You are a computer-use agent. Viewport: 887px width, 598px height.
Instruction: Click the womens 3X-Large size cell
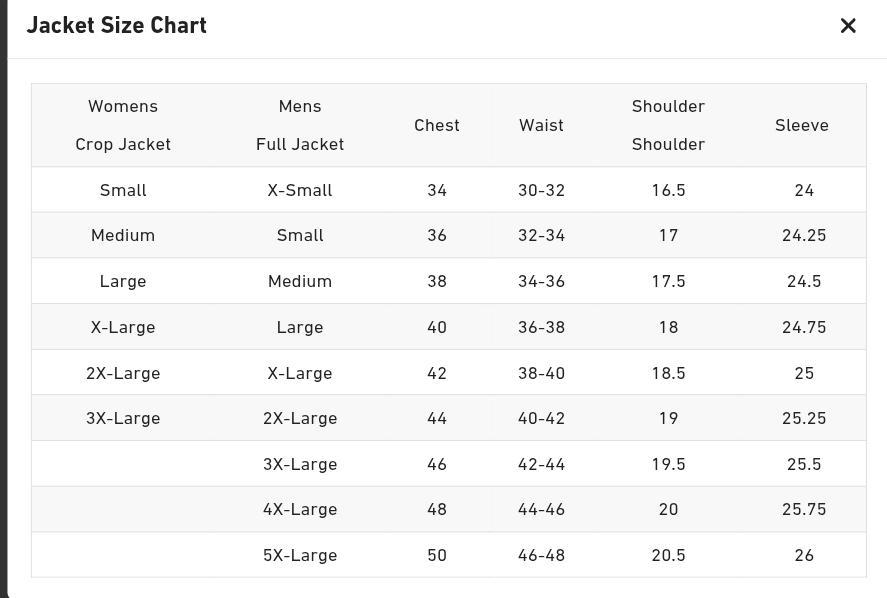coord(123,418)
